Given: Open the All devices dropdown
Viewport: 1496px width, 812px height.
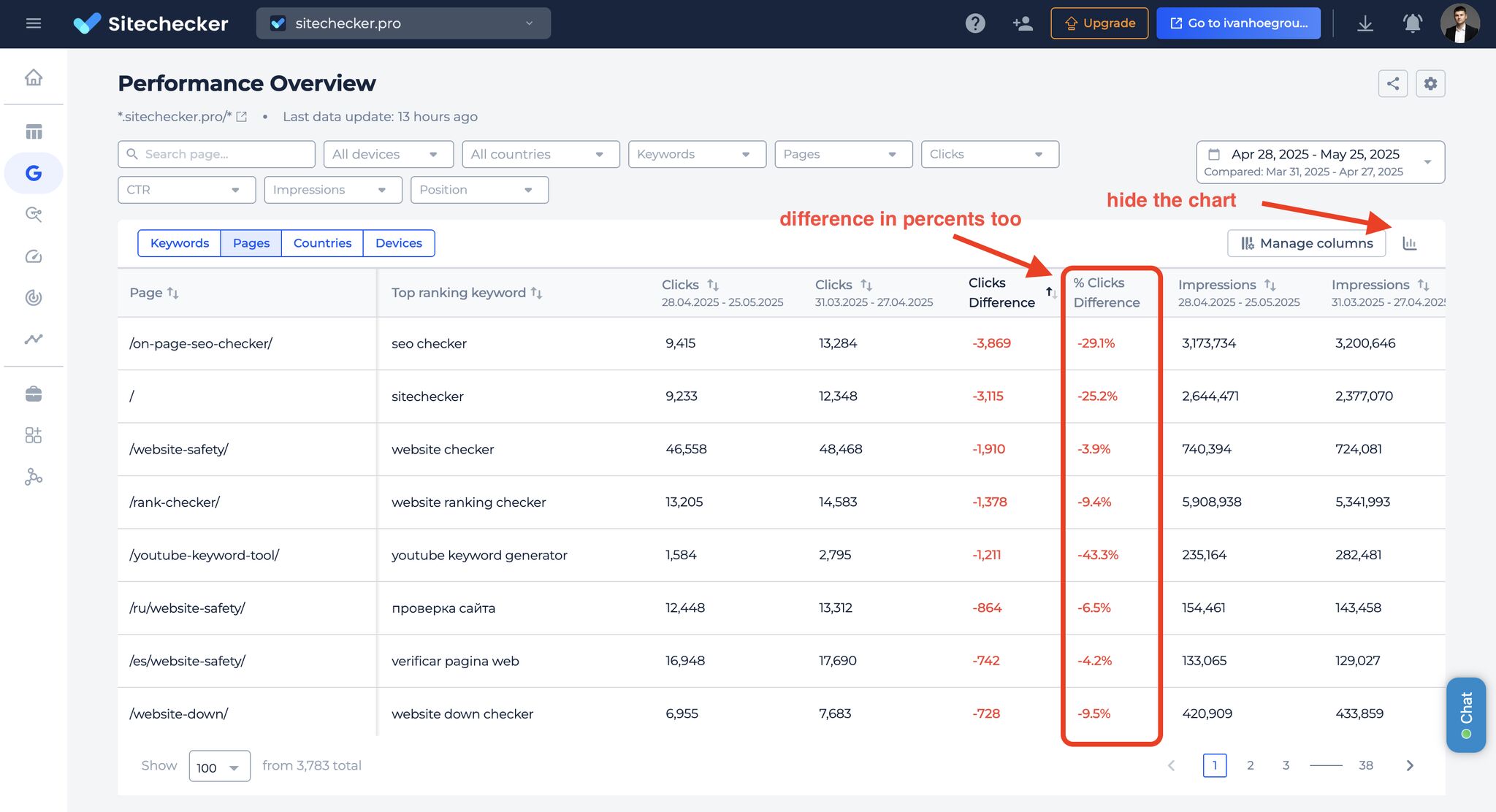Looking at the screenshot, I should (389, 154).
